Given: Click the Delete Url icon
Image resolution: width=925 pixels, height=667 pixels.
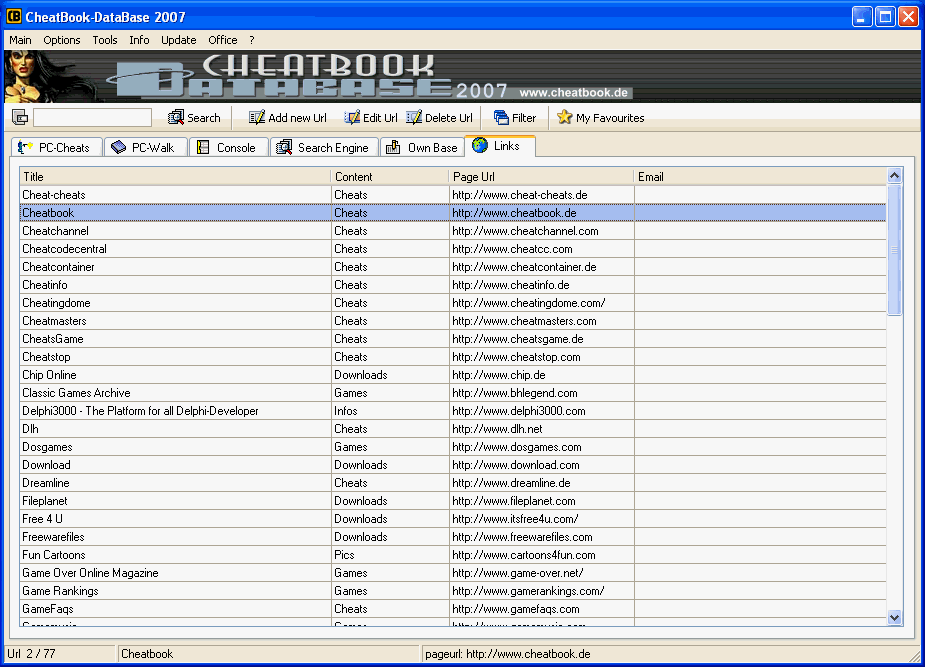Looking at the screenshot, I should pyautogui.click(x=414, y=118).
